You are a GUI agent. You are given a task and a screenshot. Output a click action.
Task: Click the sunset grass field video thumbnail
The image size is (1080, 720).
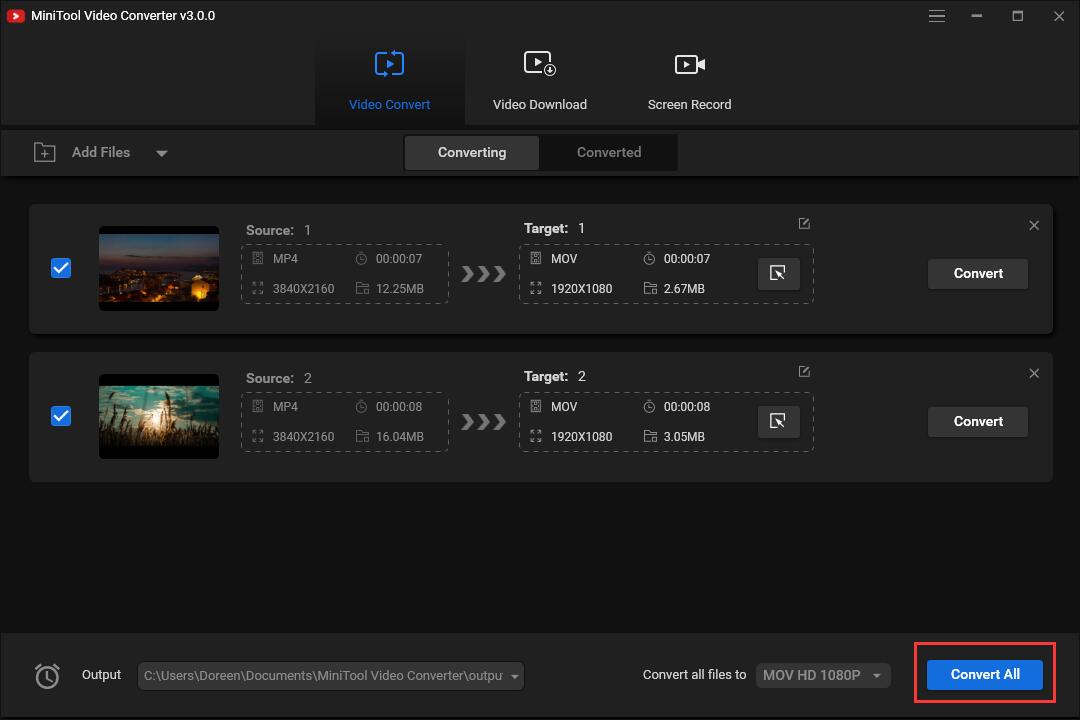(x=159, y=416)
